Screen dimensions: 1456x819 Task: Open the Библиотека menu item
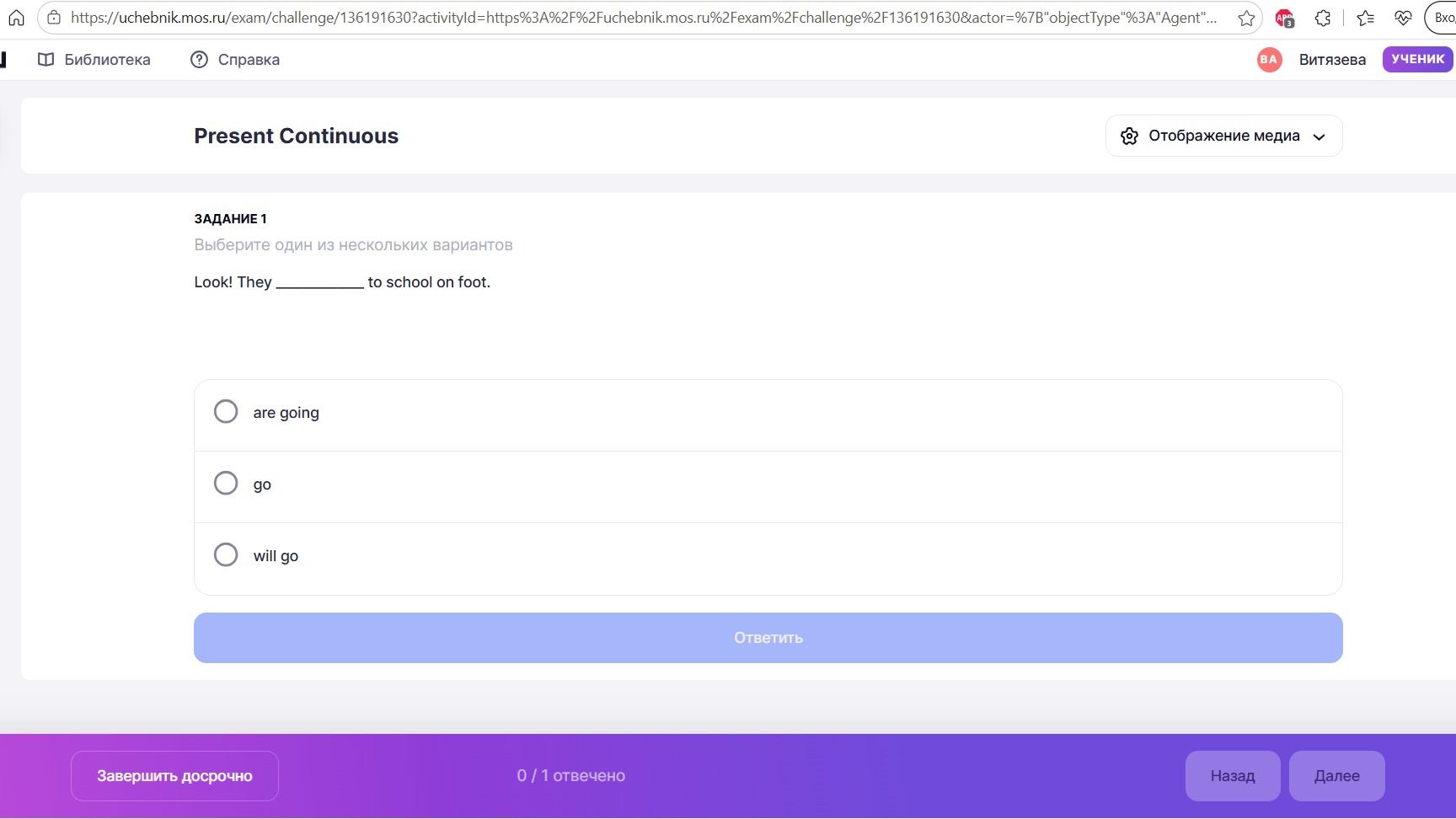tap(94, 60)
